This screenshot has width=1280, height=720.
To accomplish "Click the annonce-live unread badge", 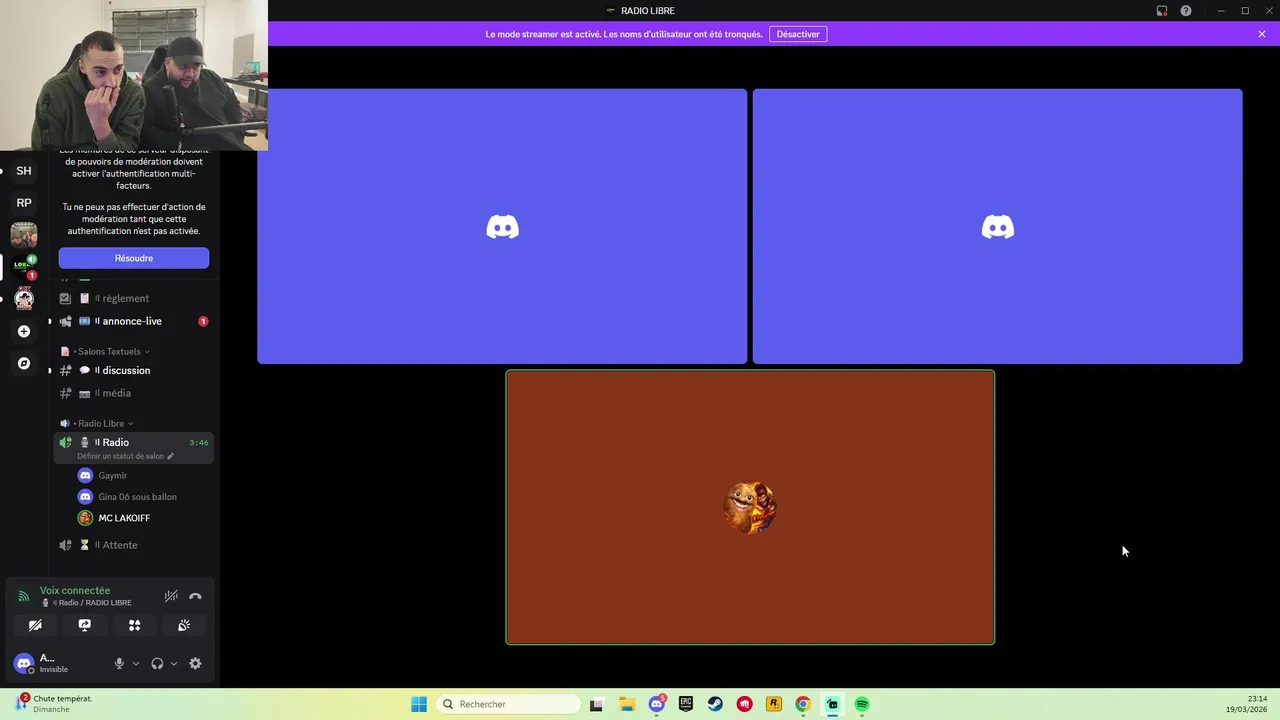I will click(x=203, y=321).
